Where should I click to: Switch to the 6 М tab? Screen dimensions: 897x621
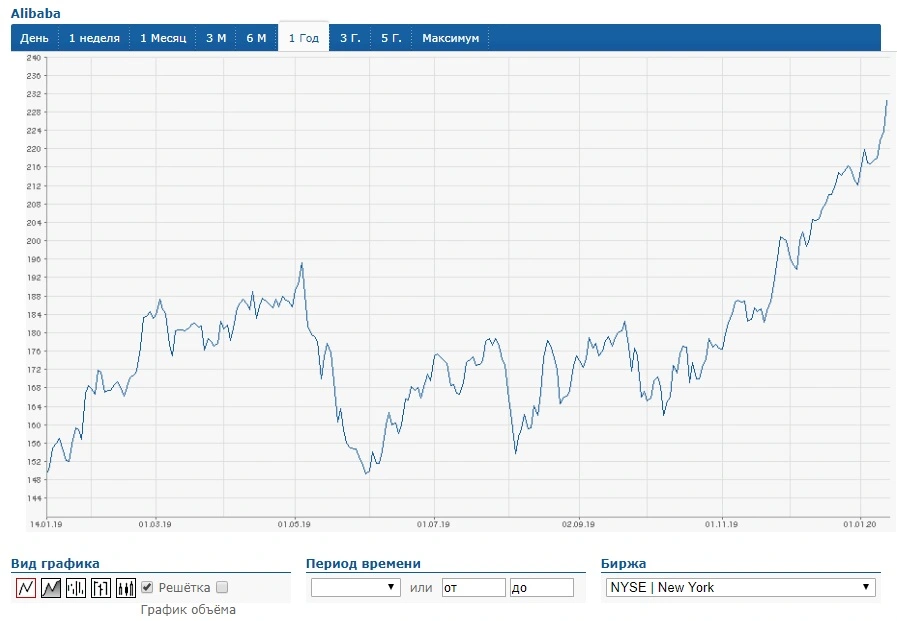point(256,38)
